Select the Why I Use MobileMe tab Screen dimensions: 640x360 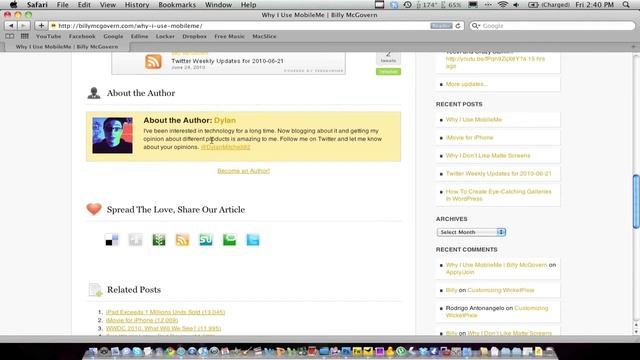pos(67,47)
